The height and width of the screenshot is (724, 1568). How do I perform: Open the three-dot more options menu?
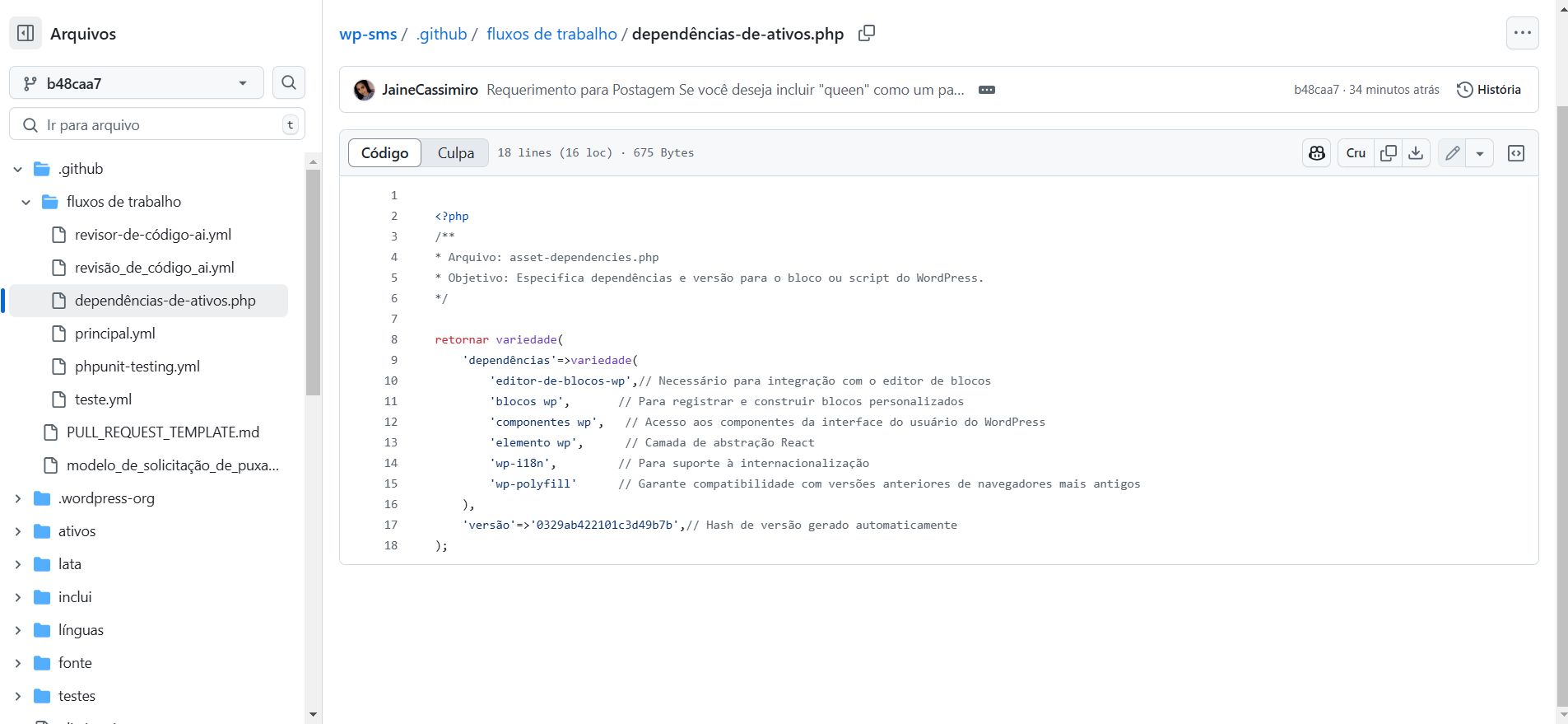(x=1522, y=33)
